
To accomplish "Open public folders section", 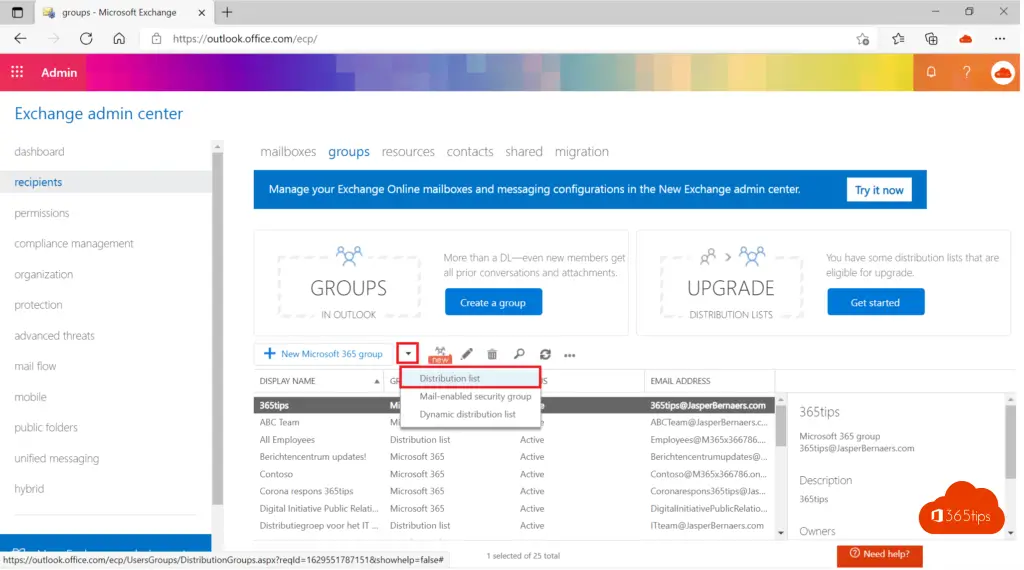I will point(46,429).
